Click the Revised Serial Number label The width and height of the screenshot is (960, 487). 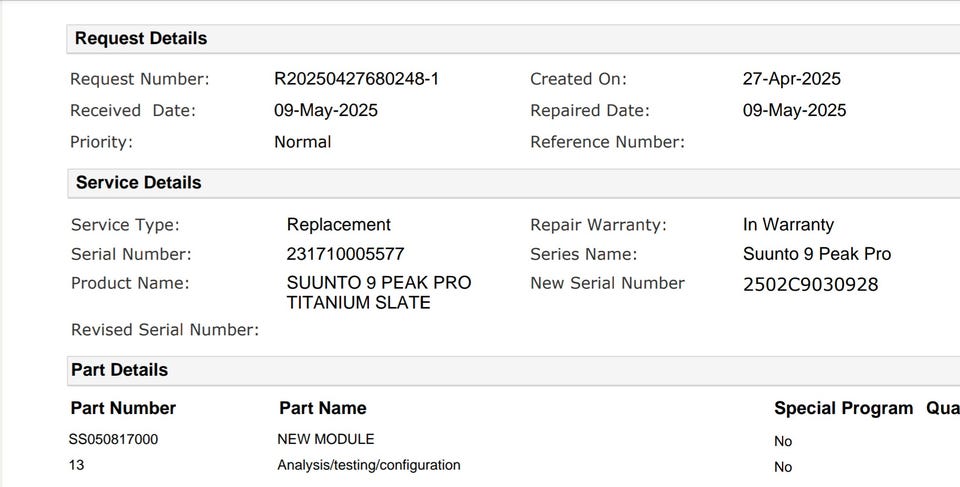(x=165, y=330)
